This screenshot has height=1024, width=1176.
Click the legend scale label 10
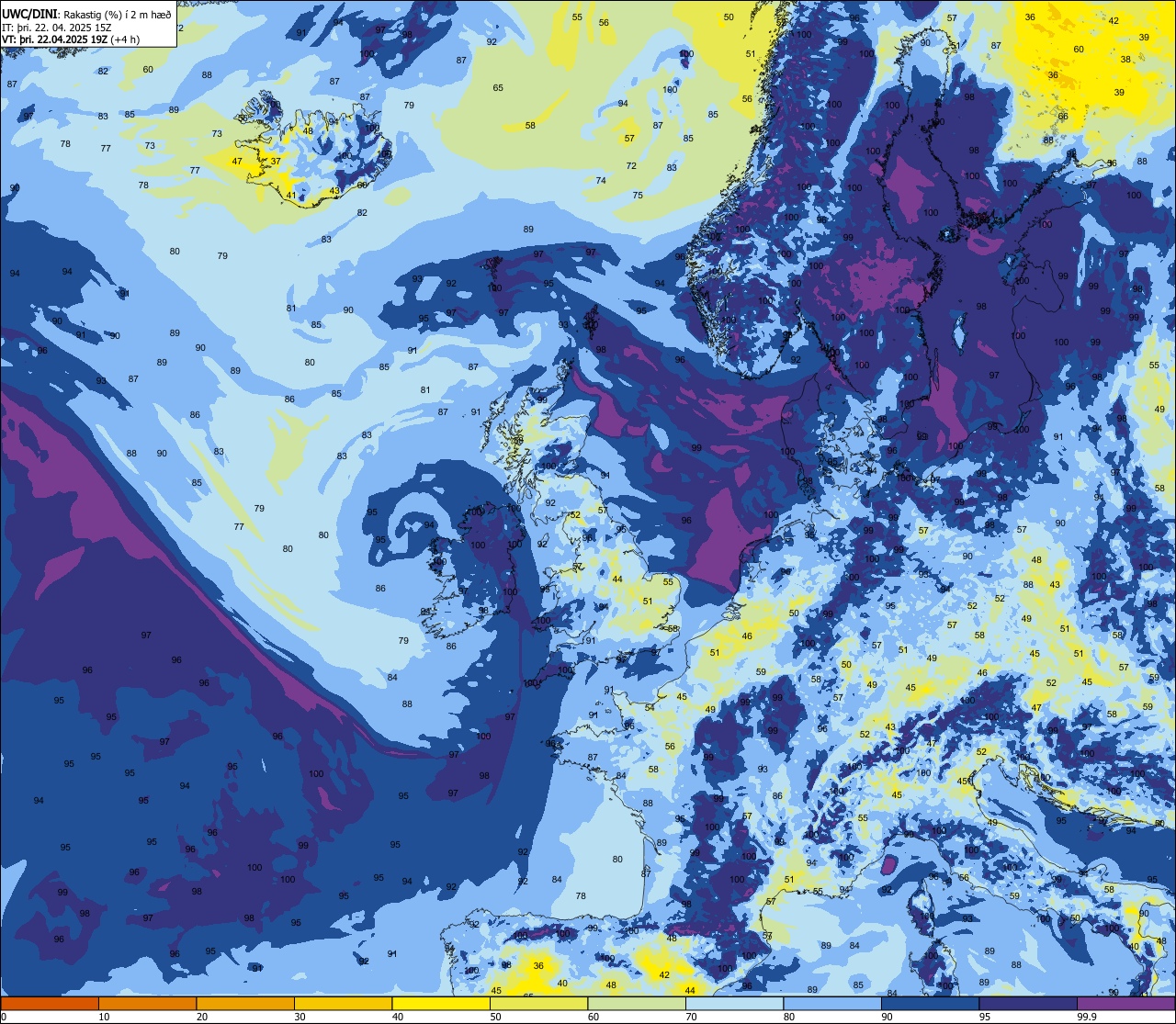pos(104,1017)
